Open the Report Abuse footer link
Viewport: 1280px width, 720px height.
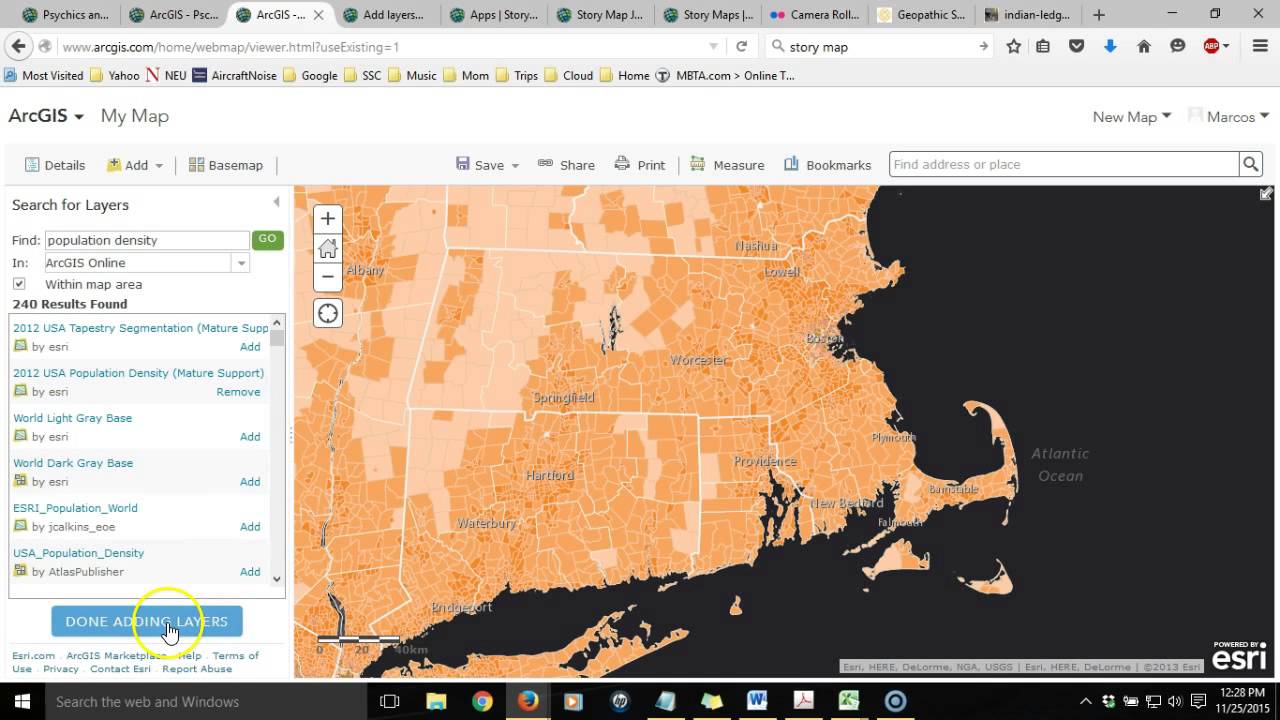point(197,669)
